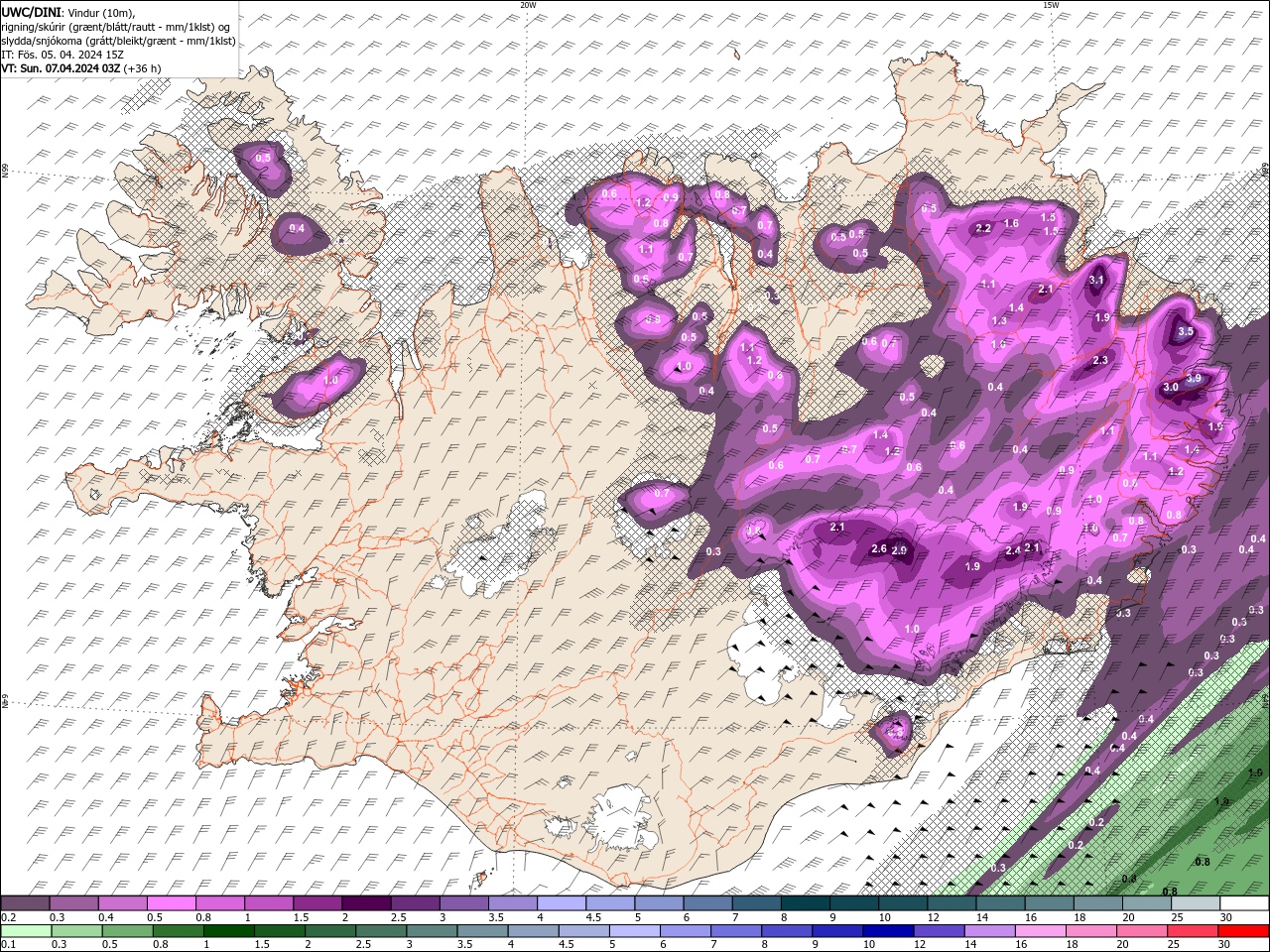Pick the 0.5 swatch in the green rain scale
This screenshot has height=952, width=1270.
tap(127, 931)
